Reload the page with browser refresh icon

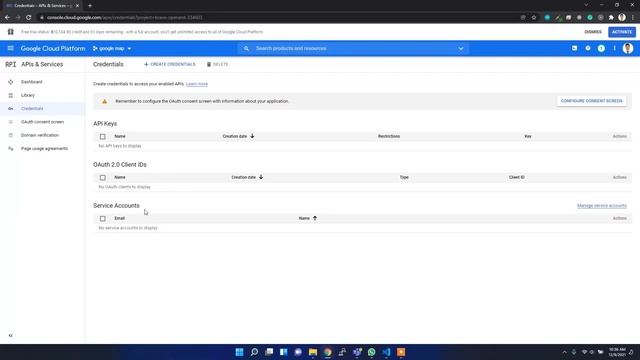(x=29, y=18)
